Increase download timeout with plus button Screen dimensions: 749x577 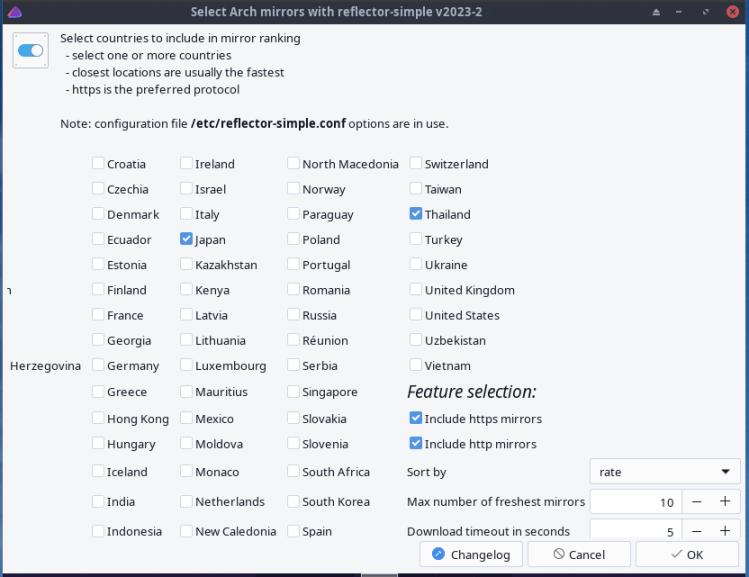(x=725, y=531)
